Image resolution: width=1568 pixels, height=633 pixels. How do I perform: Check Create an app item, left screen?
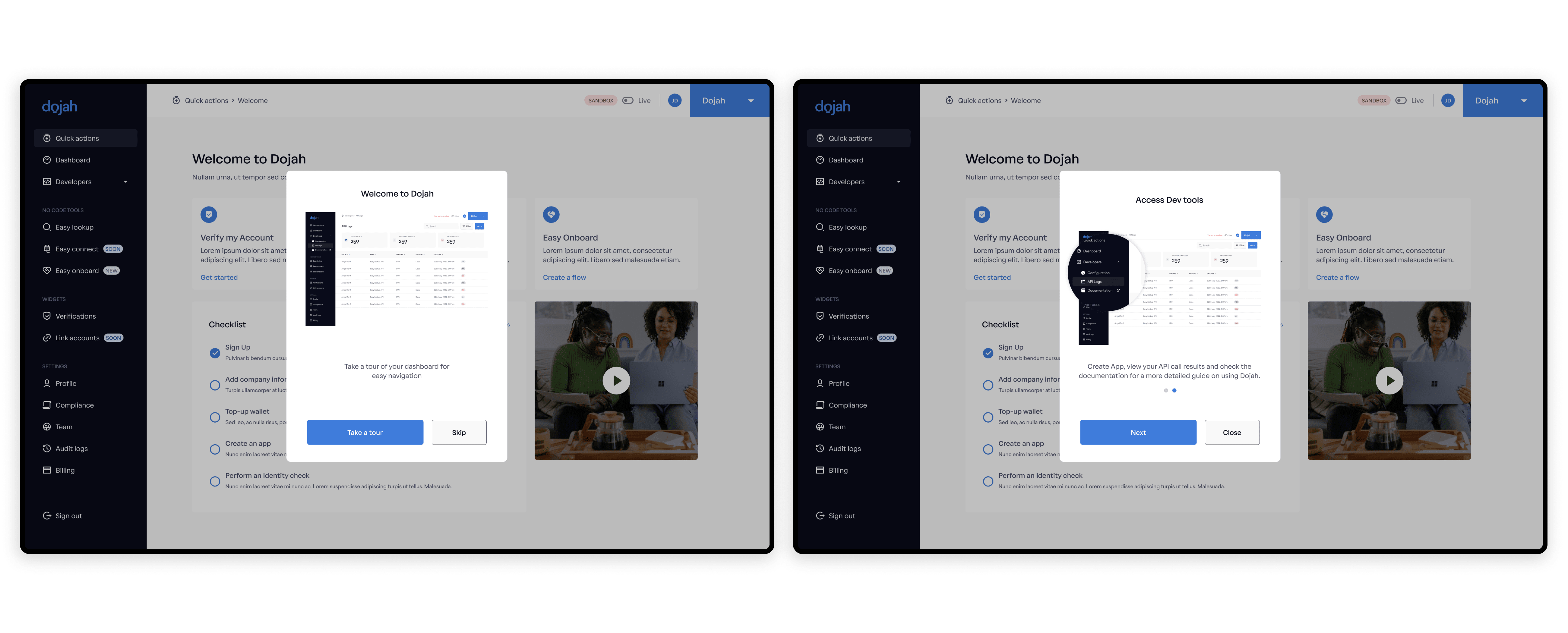click(x=215, y=449)
